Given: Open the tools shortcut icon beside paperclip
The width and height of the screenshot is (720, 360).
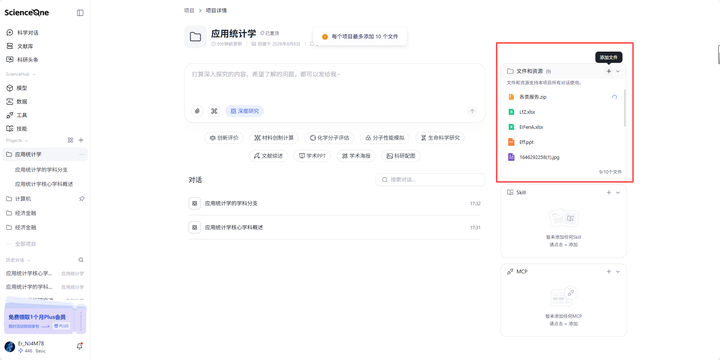Looking at the screenshot, I should (x=214, y=111).
